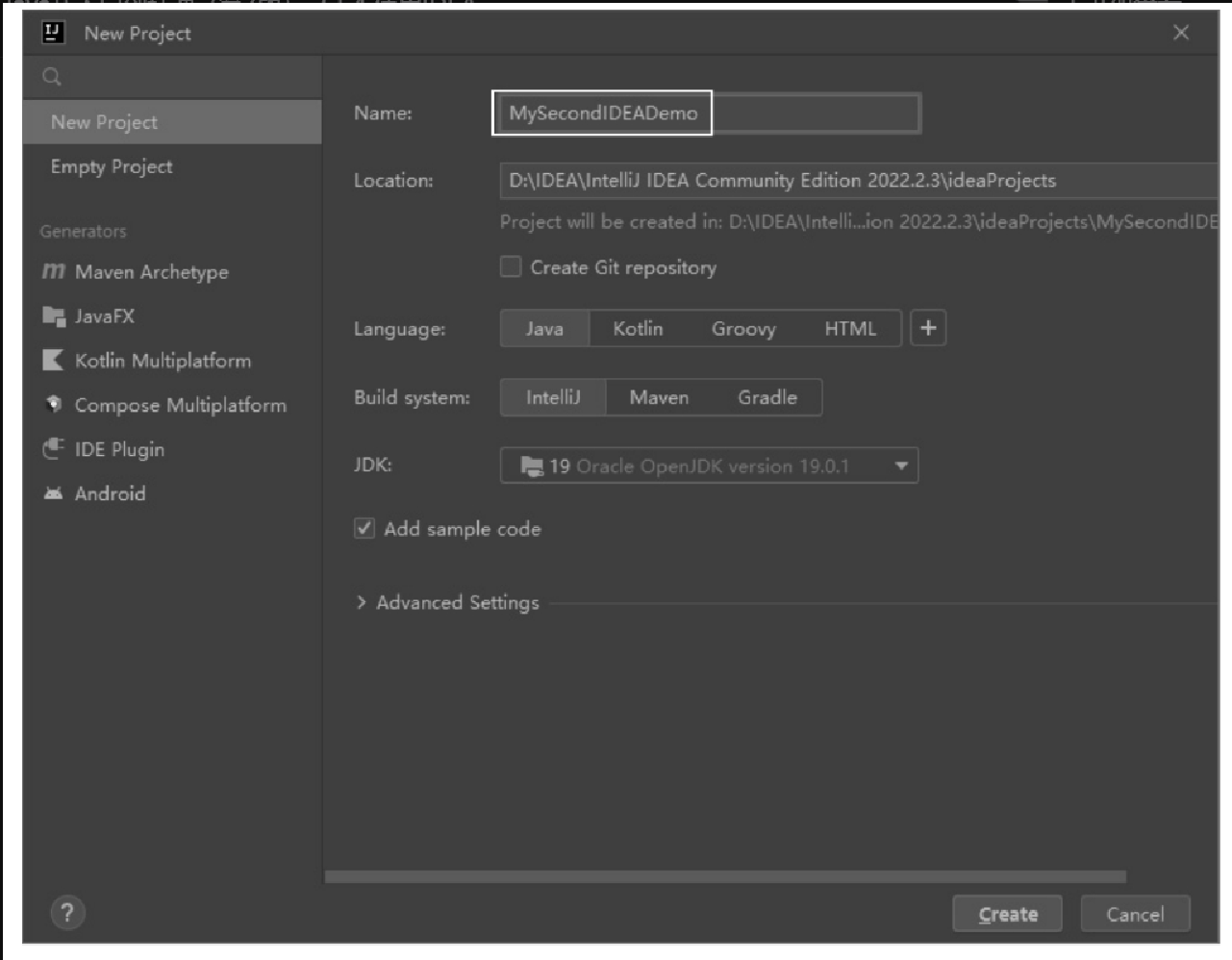This screenshot has height=960, width=1232.
Task: Uncheck Add sample code checkbox
Action: (365, 528)
